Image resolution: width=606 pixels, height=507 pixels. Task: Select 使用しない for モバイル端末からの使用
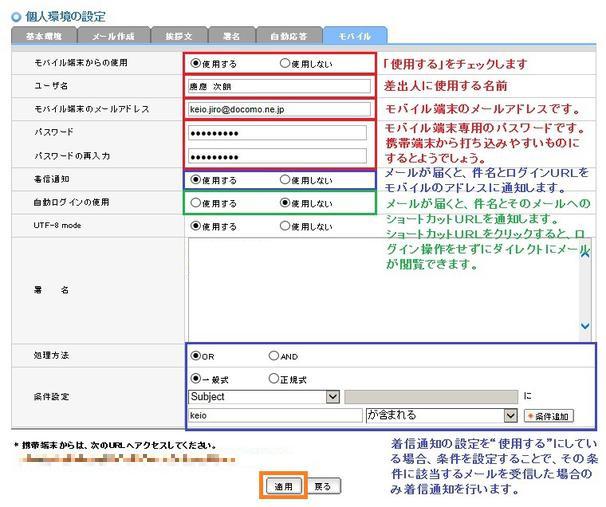pyautogui.click(x=285, y=63)
